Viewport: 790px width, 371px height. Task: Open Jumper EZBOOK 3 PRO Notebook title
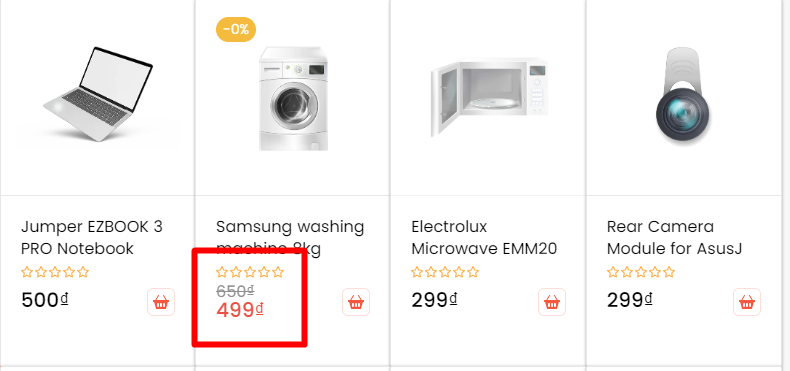(x=92, y=237)
